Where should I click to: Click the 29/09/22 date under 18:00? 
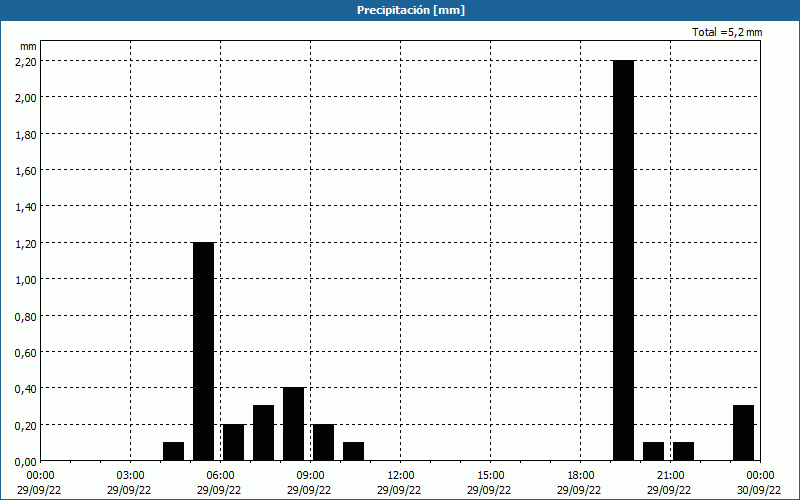(x=579, y=490)
